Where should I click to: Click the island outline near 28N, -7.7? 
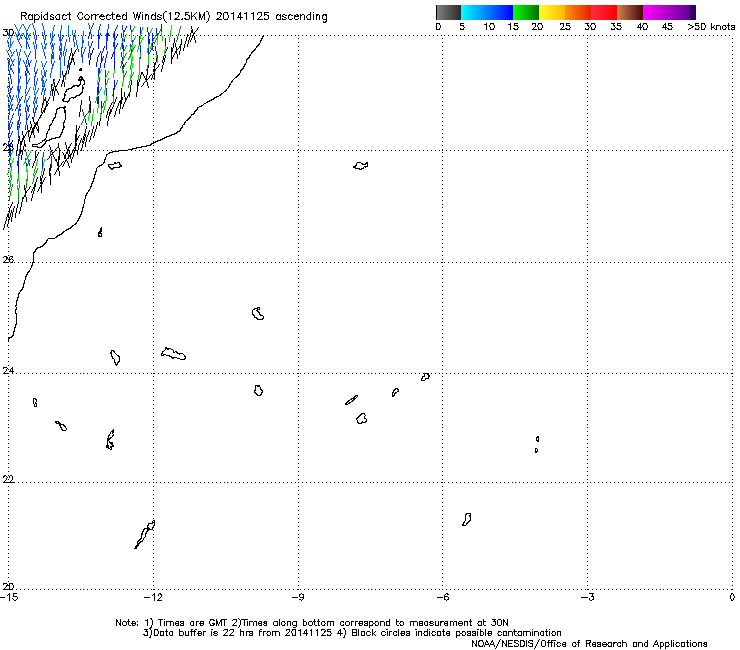361,166
